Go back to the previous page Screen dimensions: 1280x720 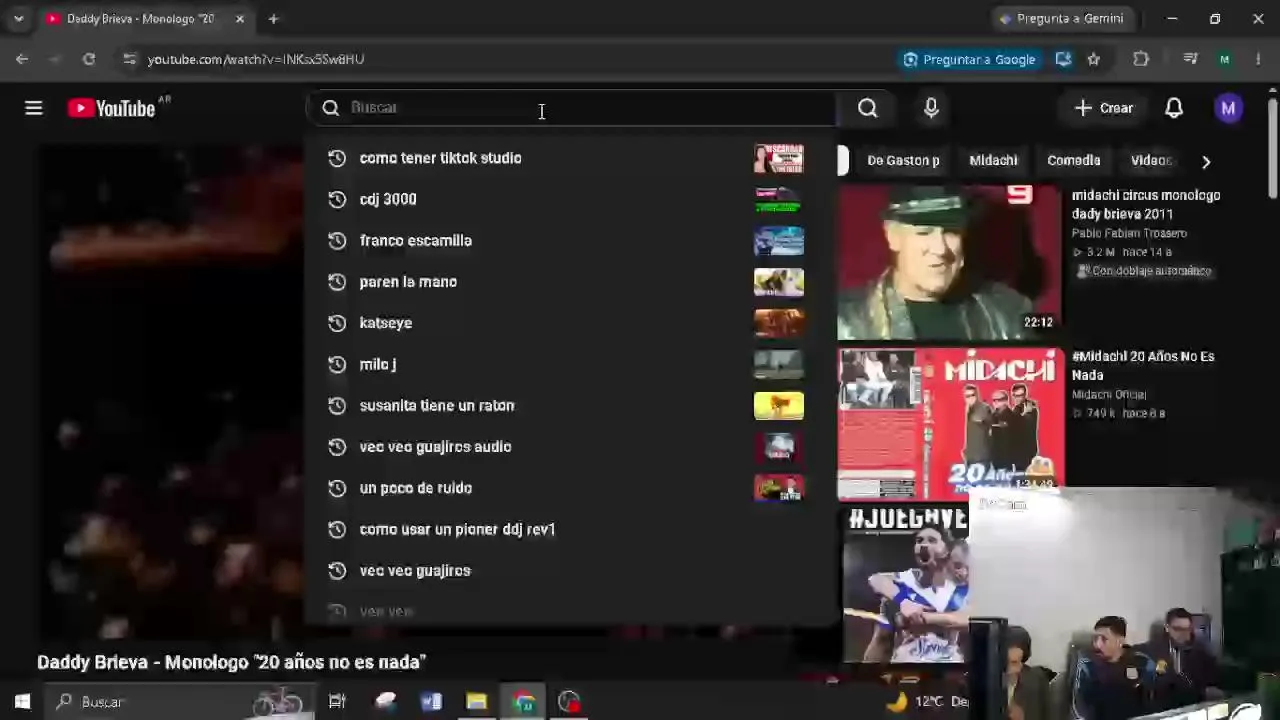click(22, 59)
